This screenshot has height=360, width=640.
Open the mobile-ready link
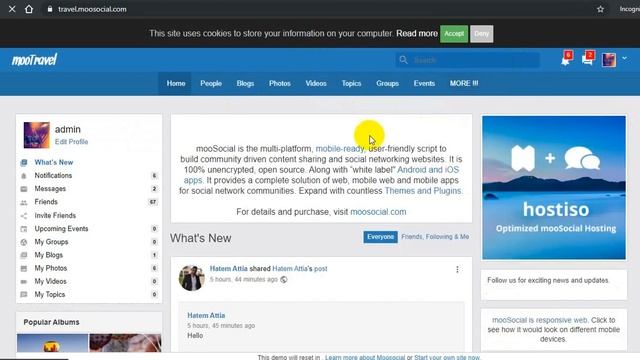(340, 149)
